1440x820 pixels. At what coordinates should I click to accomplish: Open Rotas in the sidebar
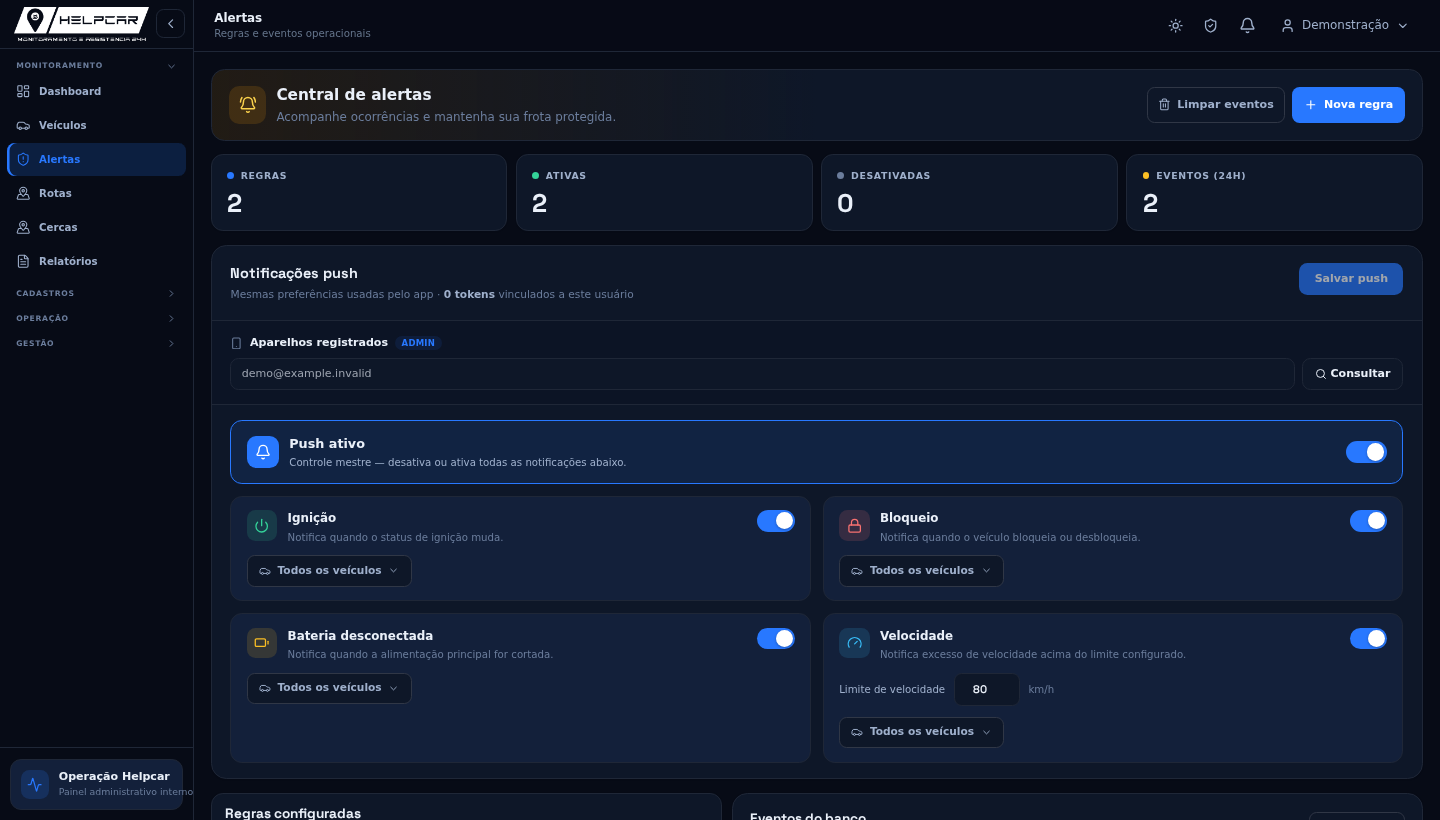click(96, 193)
